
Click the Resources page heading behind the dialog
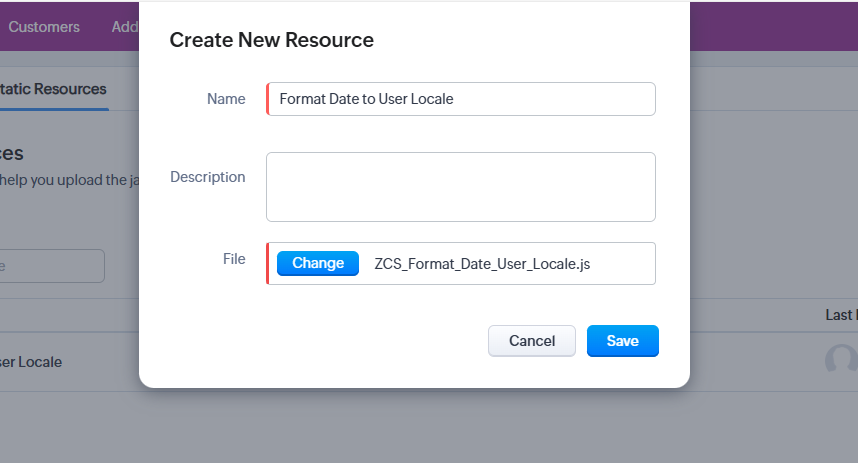tap(12, 154)
